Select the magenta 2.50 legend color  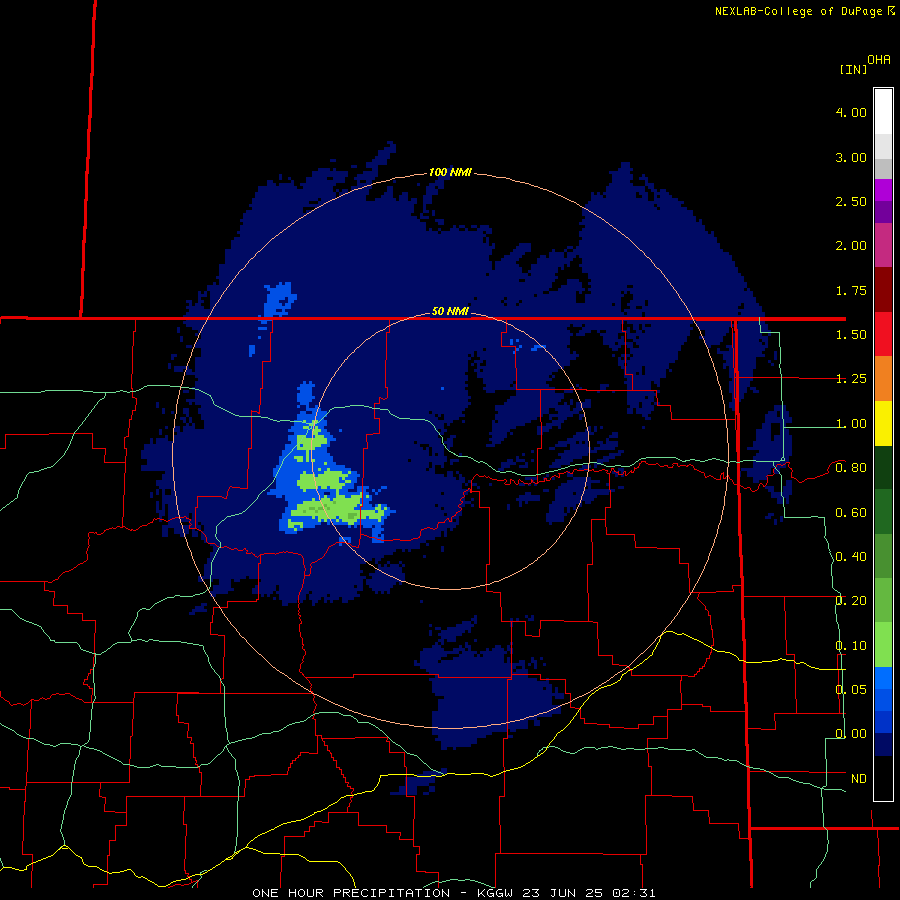coord(883,191)
